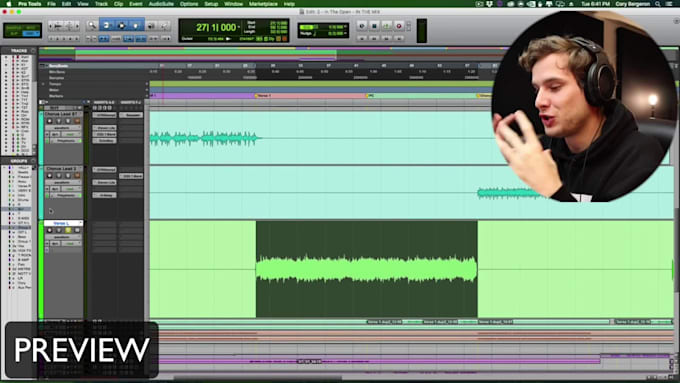Open first insert on Chorus Lead 1 track

coord(104,115)
